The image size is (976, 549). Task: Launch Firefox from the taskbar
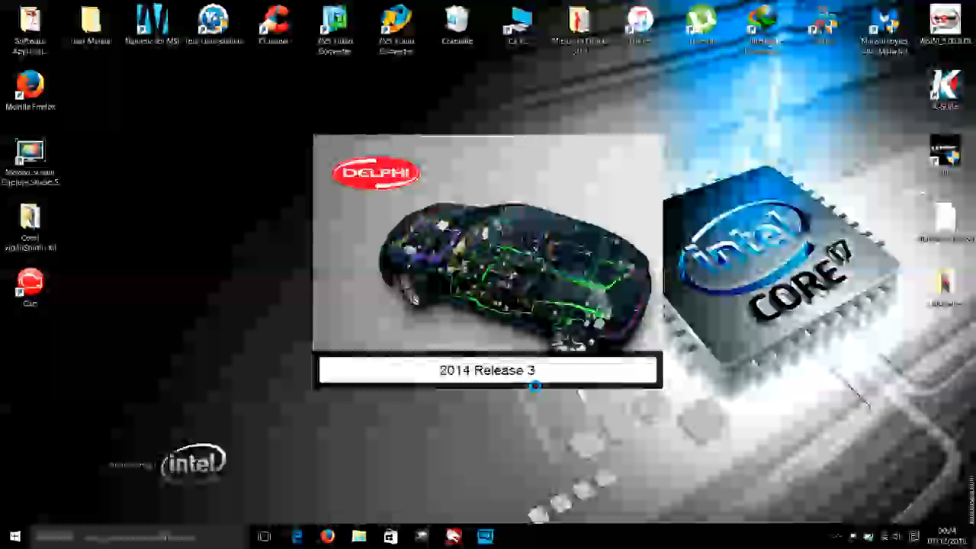(x=327, y=536)
